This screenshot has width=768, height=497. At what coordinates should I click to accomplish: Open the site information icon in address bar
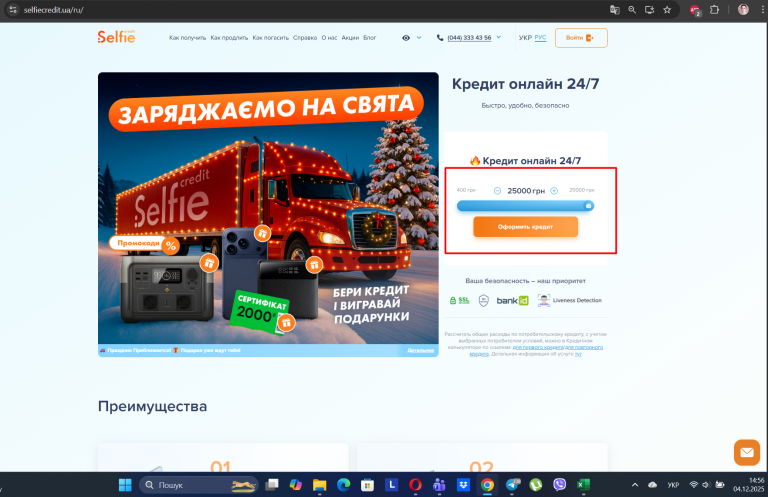click(13, 10)
